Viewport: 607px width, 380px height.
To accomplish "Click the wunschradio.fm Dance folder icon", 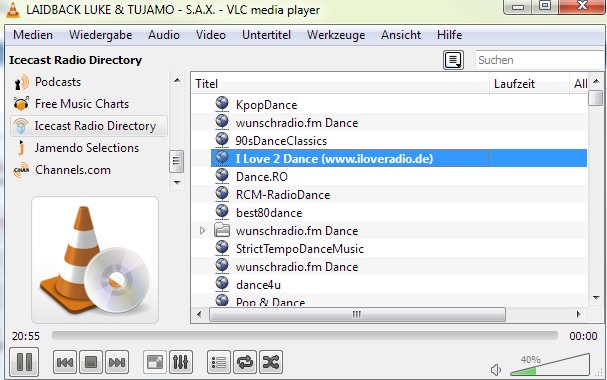I will click(x=222, y=230).
